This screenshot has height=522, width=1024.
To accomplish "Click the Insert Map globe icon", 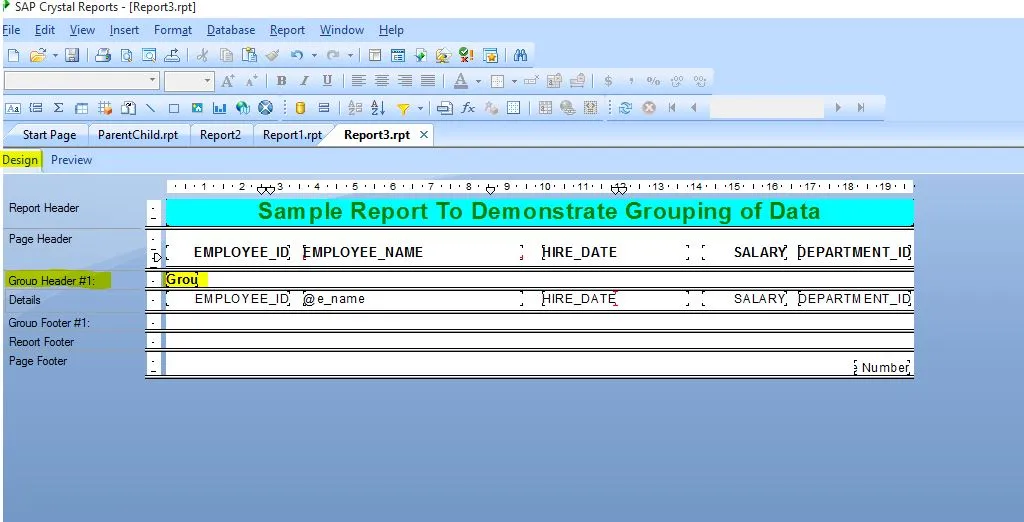I will pos(243,108).
